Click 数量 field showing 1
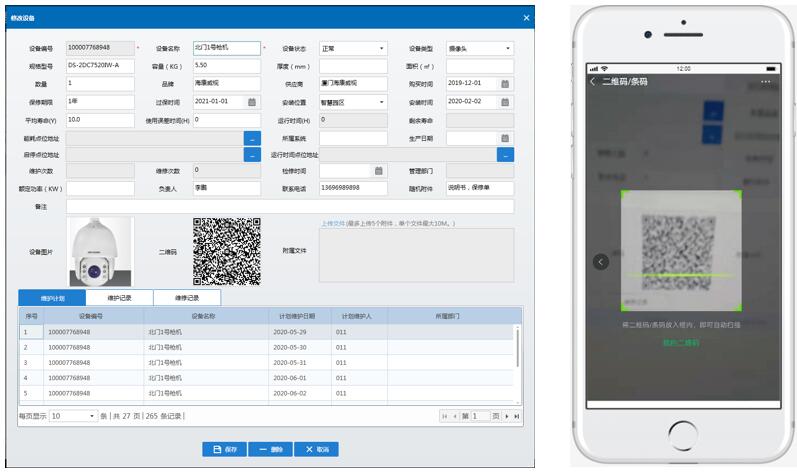Viewport: 797px width, 472px height. pos(100,84)
